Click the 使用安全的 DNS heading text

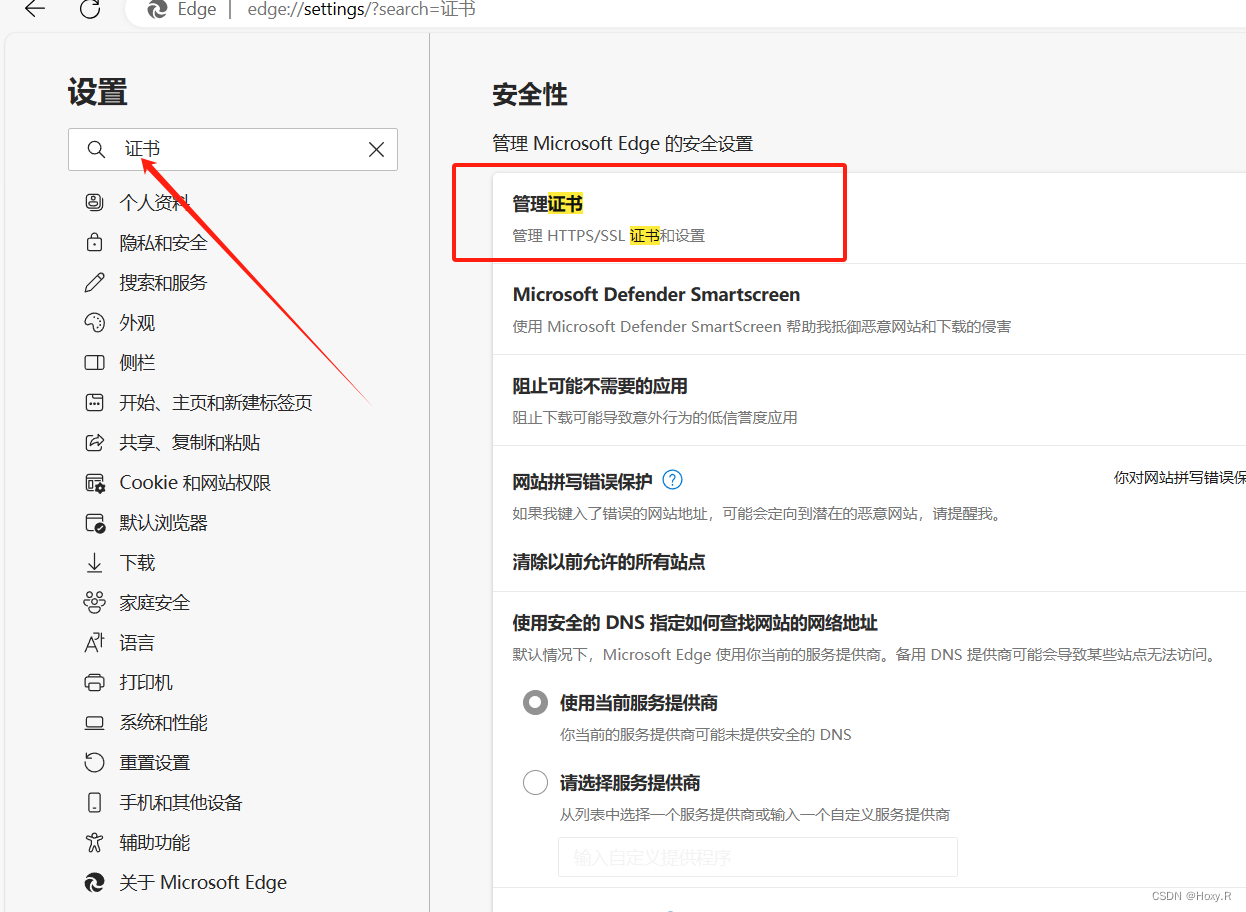[695, 623]
